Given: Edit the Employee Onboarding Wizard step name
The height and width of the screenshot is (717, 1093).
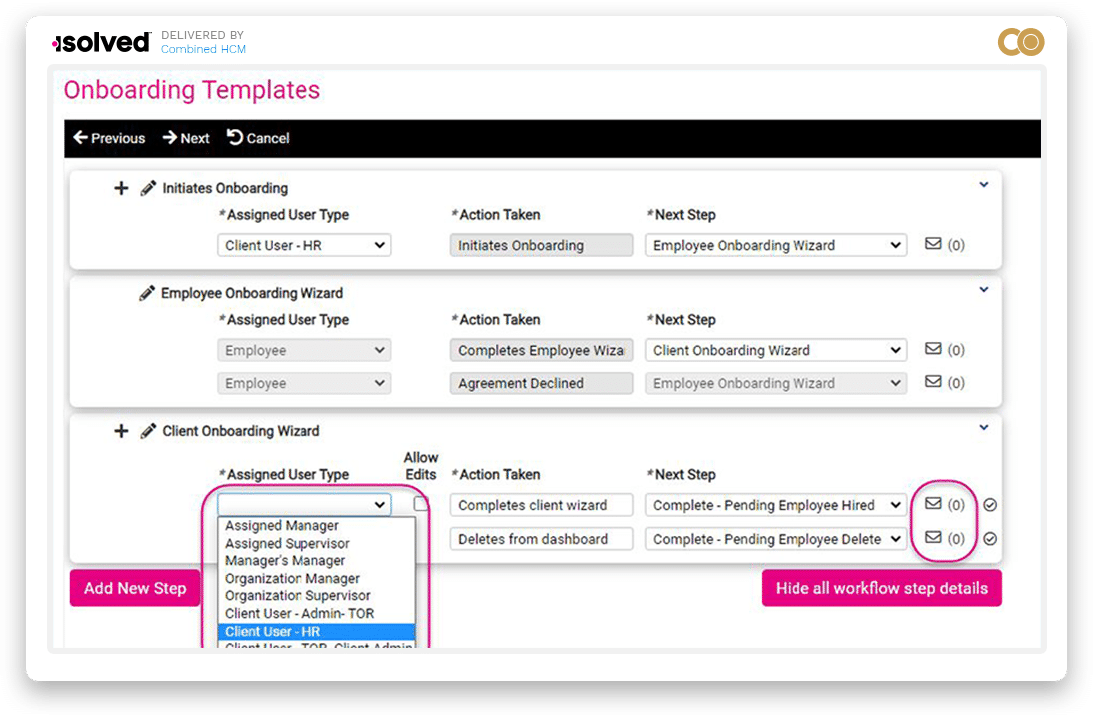Looking at the screenshot, I should (x=146, y=293).
